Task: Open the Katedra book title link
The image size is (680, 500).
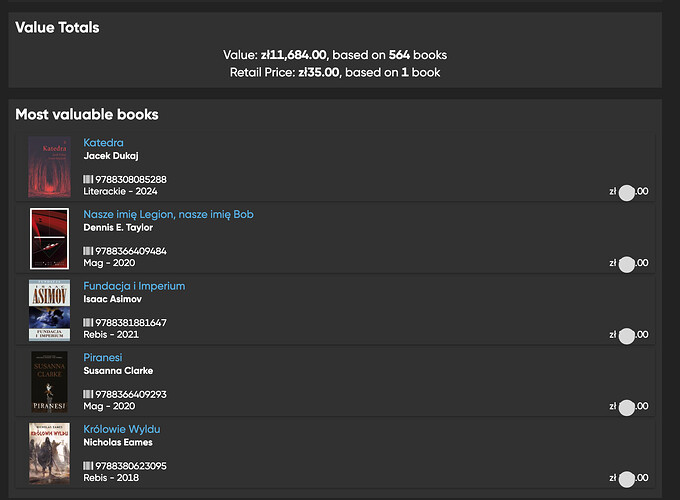Action: click(x=103, y=143)
